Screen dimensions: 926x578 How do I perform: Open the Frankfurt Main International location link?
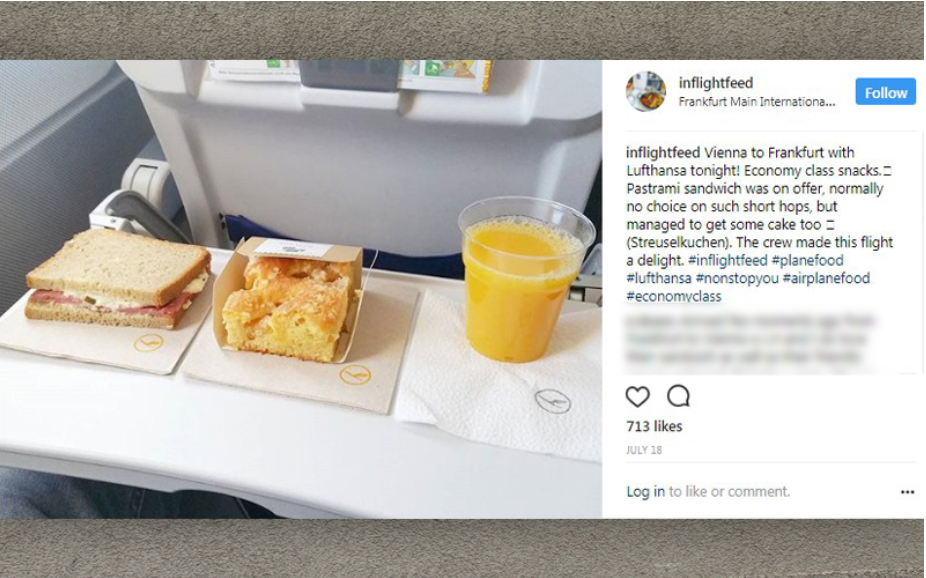point(757,102)
